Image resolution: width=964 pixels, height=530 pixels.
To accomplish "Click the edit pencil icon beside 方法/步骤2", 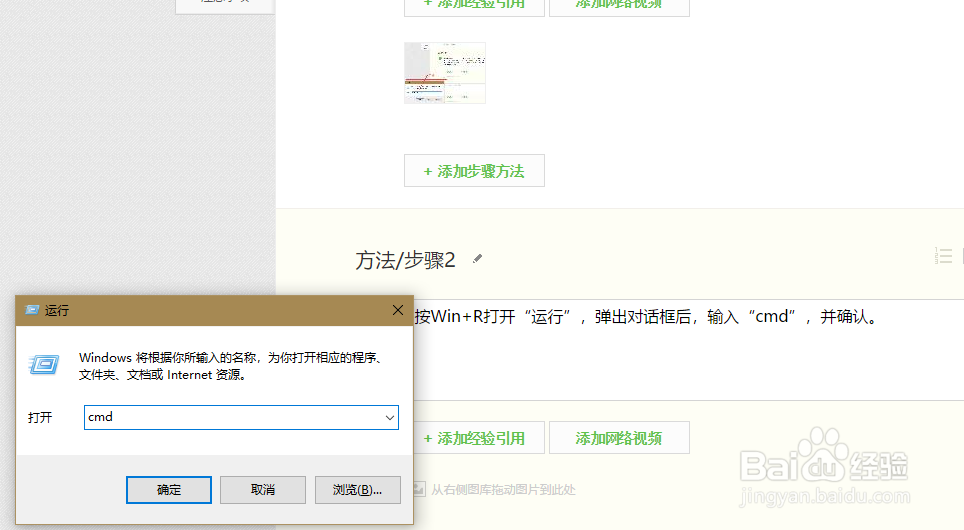I will (477, 259).
